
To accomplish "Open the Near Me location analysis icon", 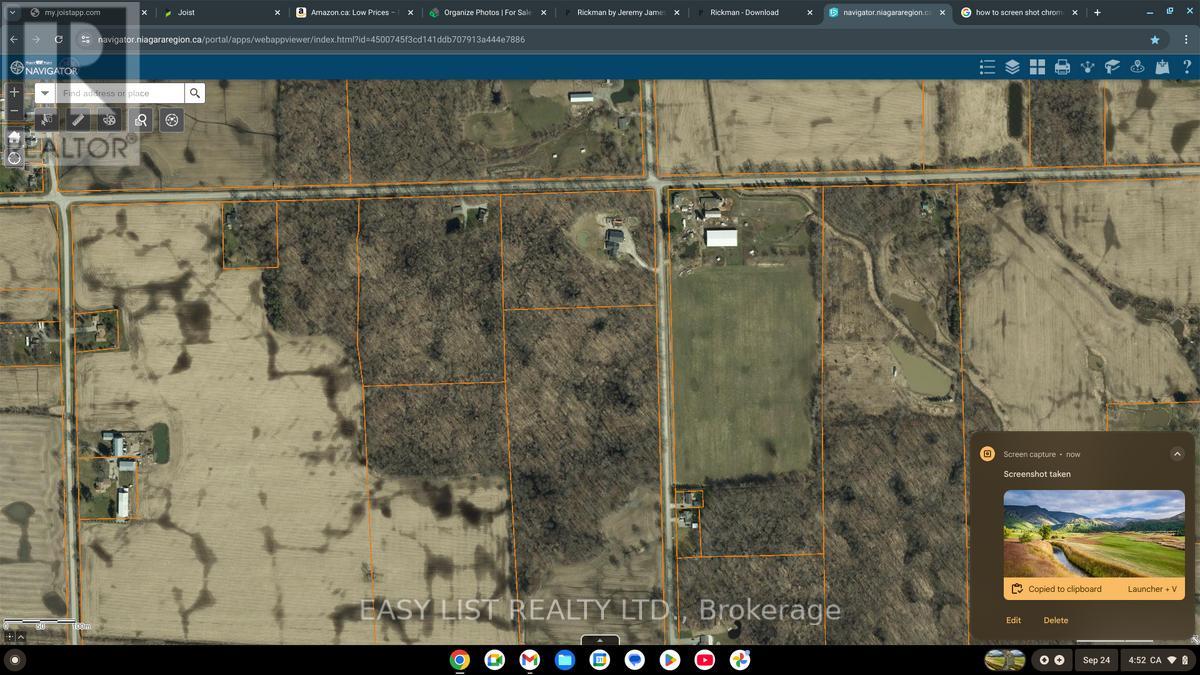I will click(x=1136, y=66).
